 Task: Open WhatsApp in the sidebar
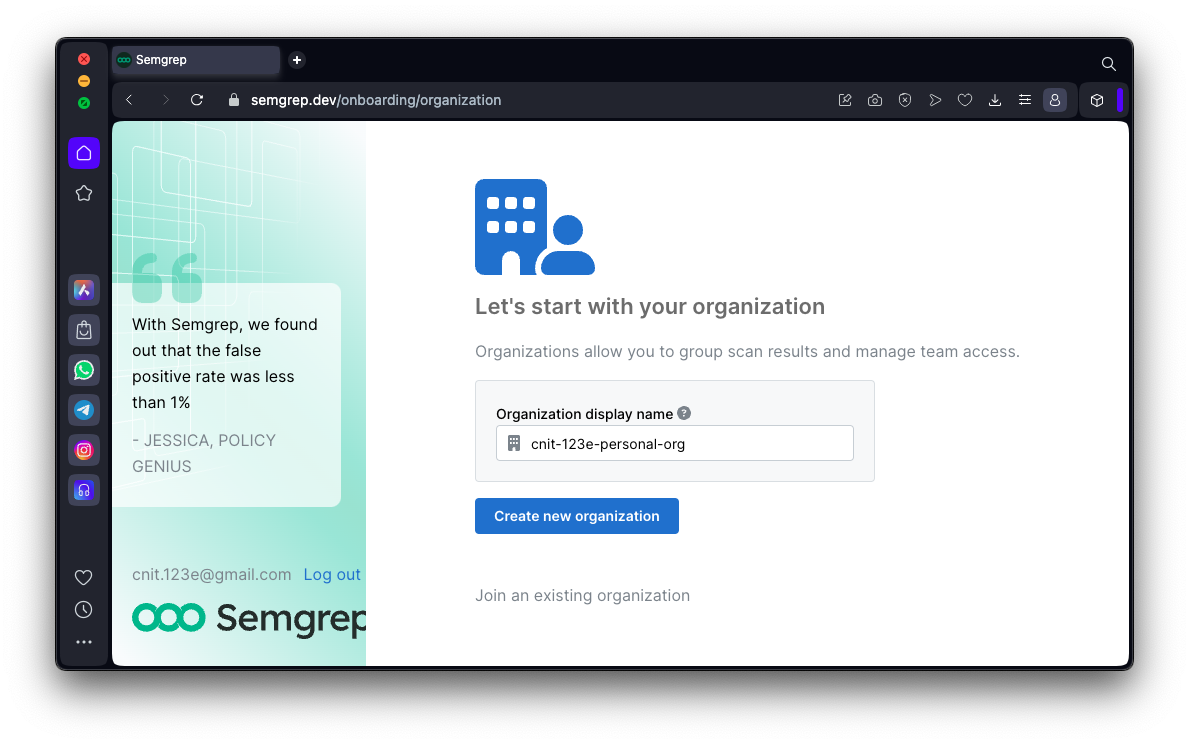tap(83, 370)
